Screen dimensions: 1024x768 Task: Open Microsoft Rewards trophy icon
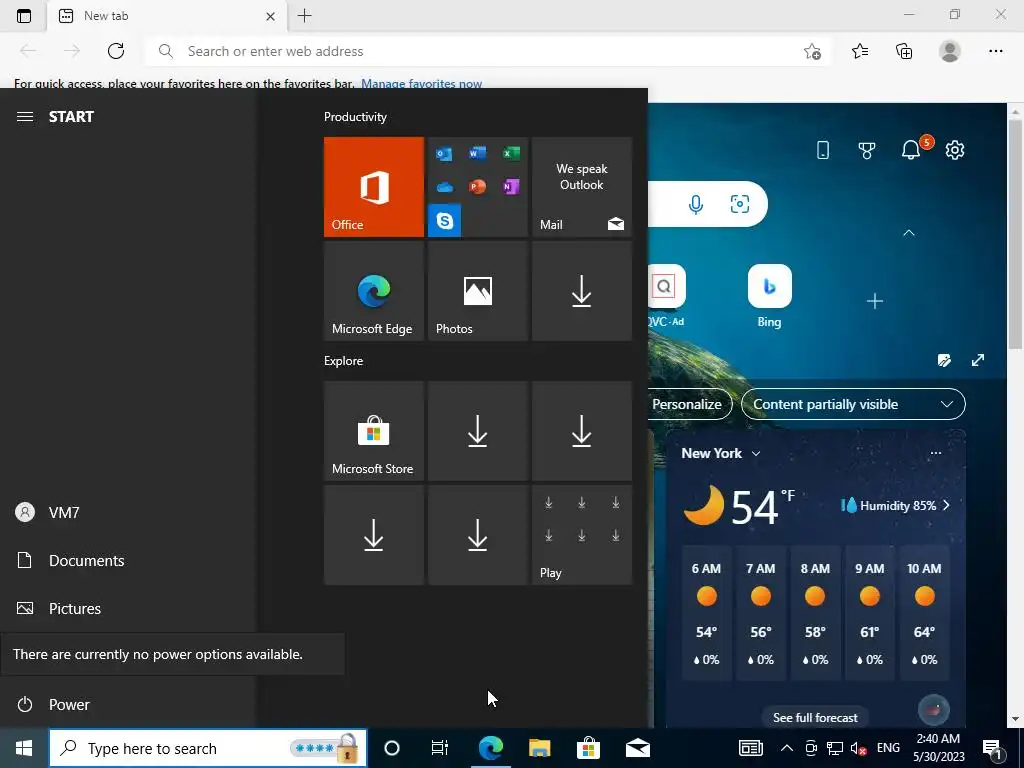(x=867, y=150)
